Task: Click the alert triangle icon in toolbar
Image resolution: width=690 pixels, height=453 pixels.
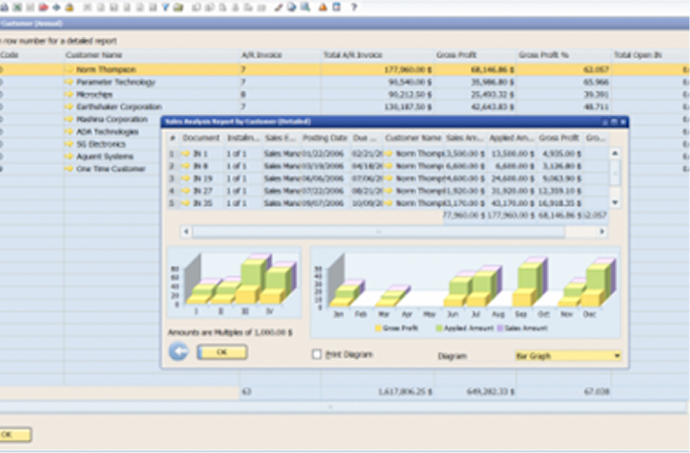Action: pyautogui.click(x=321, y=7)
